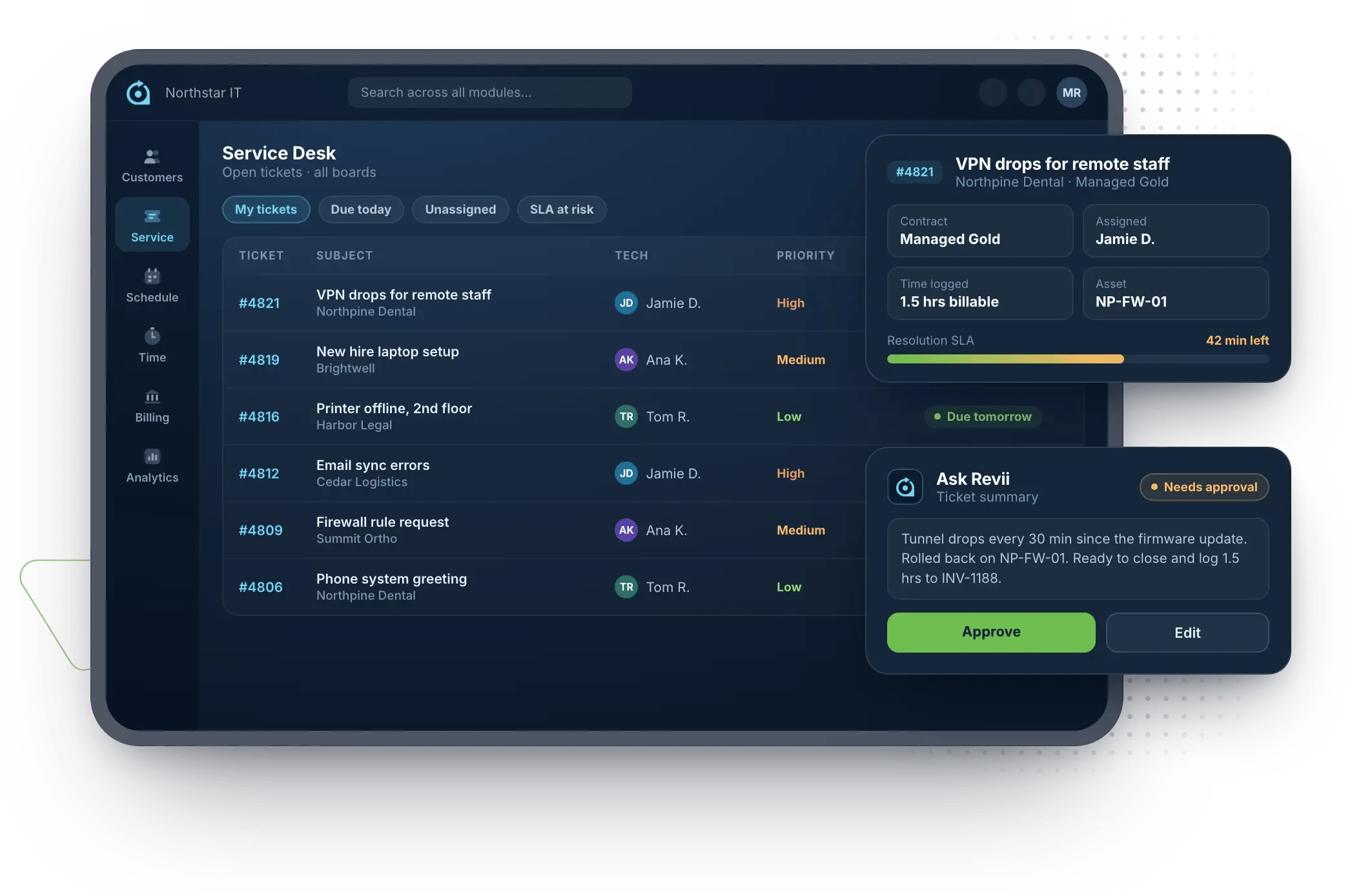Click the Northstar IT logo icon
This screenshot has height=896, width=1352.
point(138,92)
